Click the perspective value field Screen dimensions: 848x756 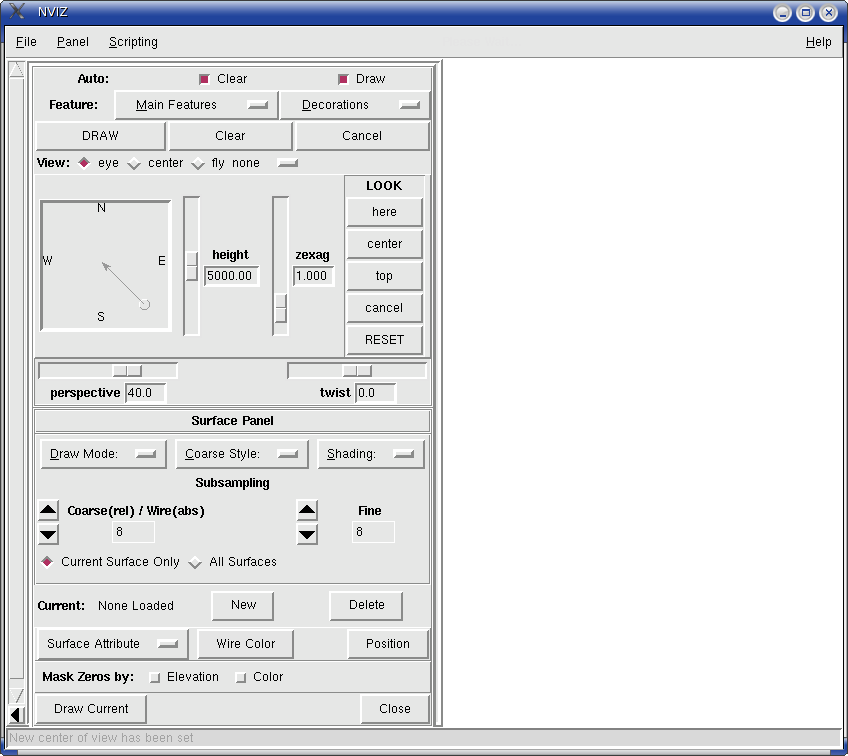pyautogui.click(x=145, y=393)
